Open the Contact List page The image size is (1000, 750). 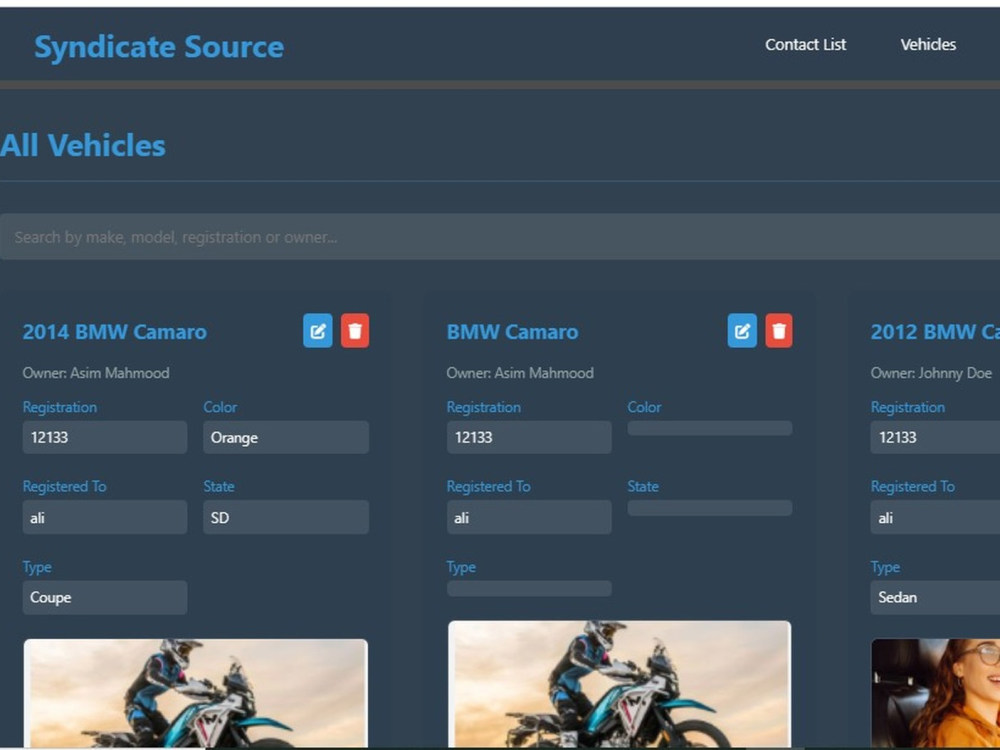pos(805,44)
